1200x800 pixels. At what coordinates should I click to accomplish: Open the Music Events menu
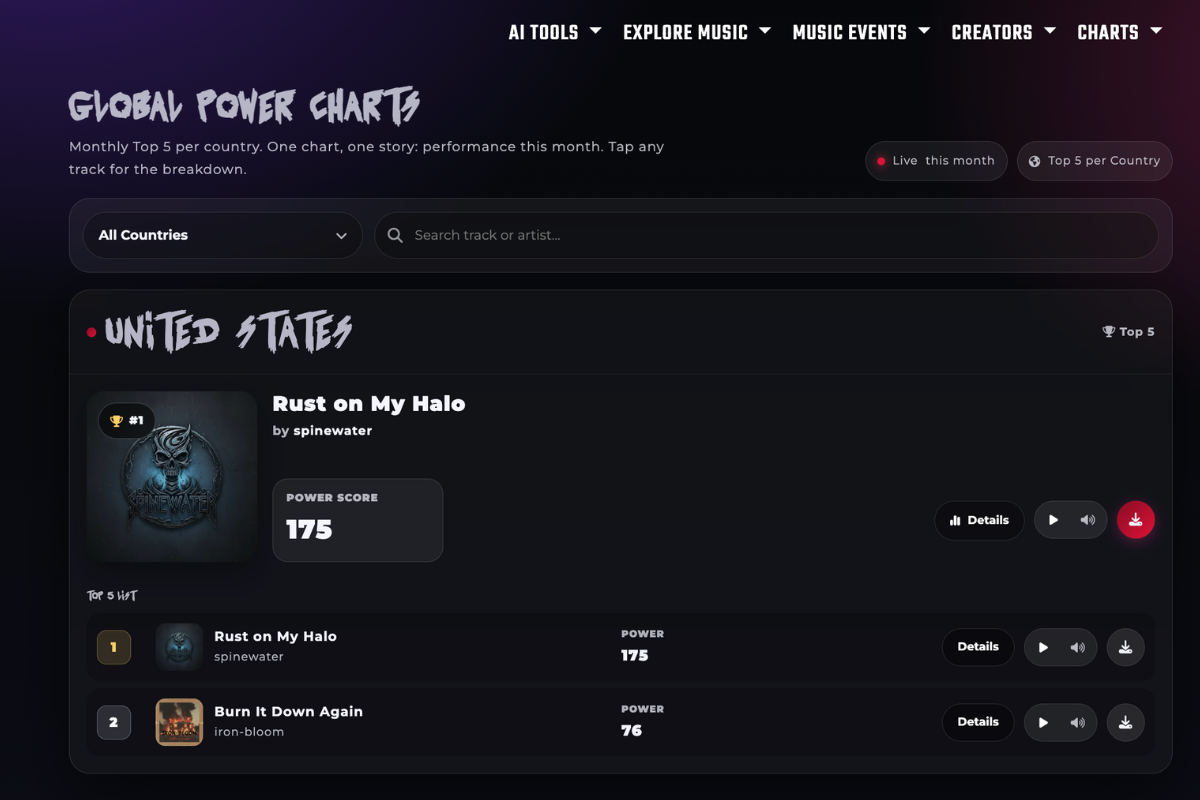coord(861,32)
